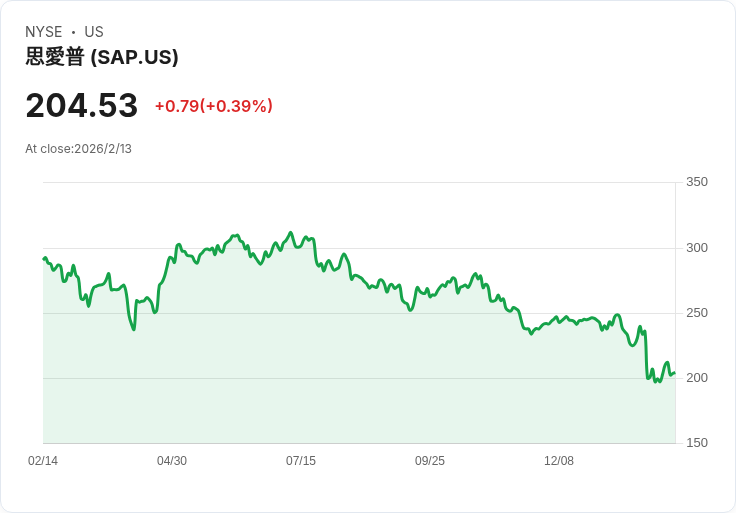Select the 07/15 date axis label

coord(301,461)
